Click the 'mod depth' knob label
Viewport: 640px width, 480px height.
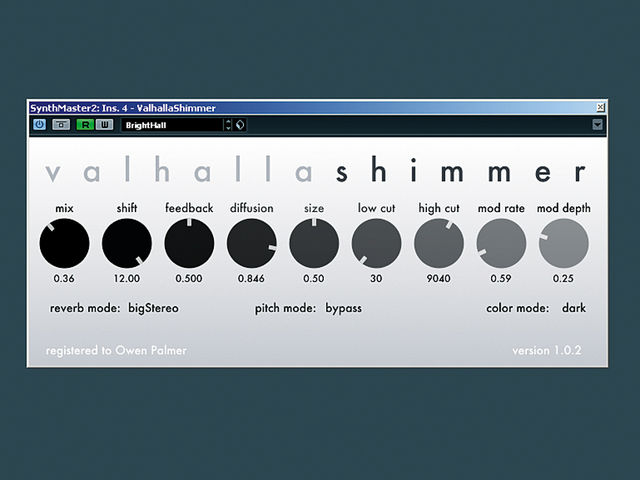[564, 209]
